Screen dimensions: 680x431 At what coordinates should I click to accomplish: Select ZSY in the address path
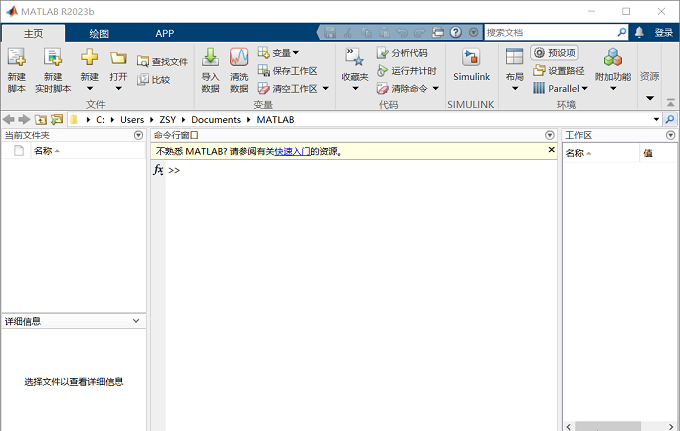pos(167,120)
